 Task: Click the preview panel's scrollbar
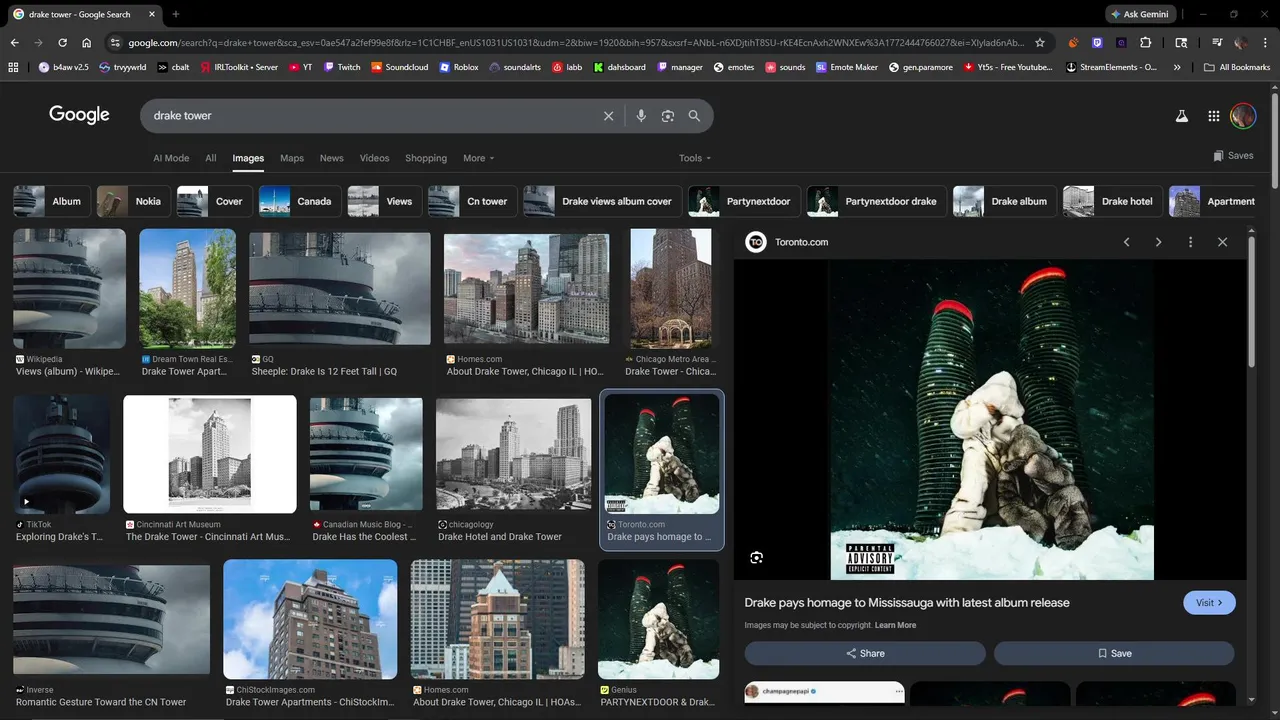1251,300
